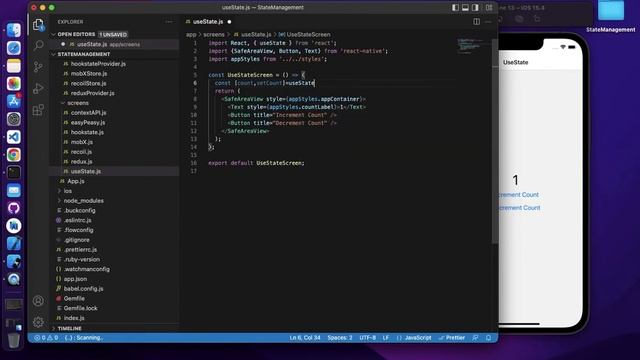This screenshot has height=360, width=640.
Task: Click the app breadcrumb segment
Action: tap(191, 35)
